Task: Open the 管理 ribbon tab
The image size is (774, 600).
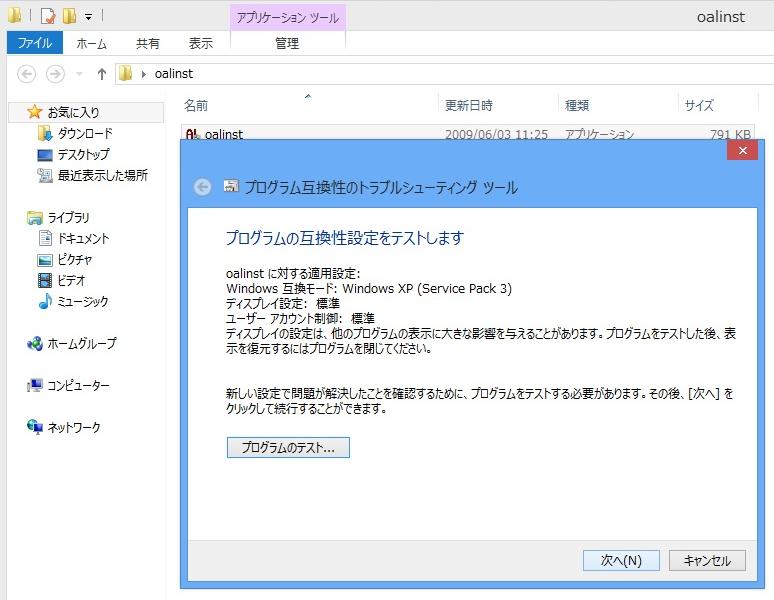Action: (x=287, y=43)
